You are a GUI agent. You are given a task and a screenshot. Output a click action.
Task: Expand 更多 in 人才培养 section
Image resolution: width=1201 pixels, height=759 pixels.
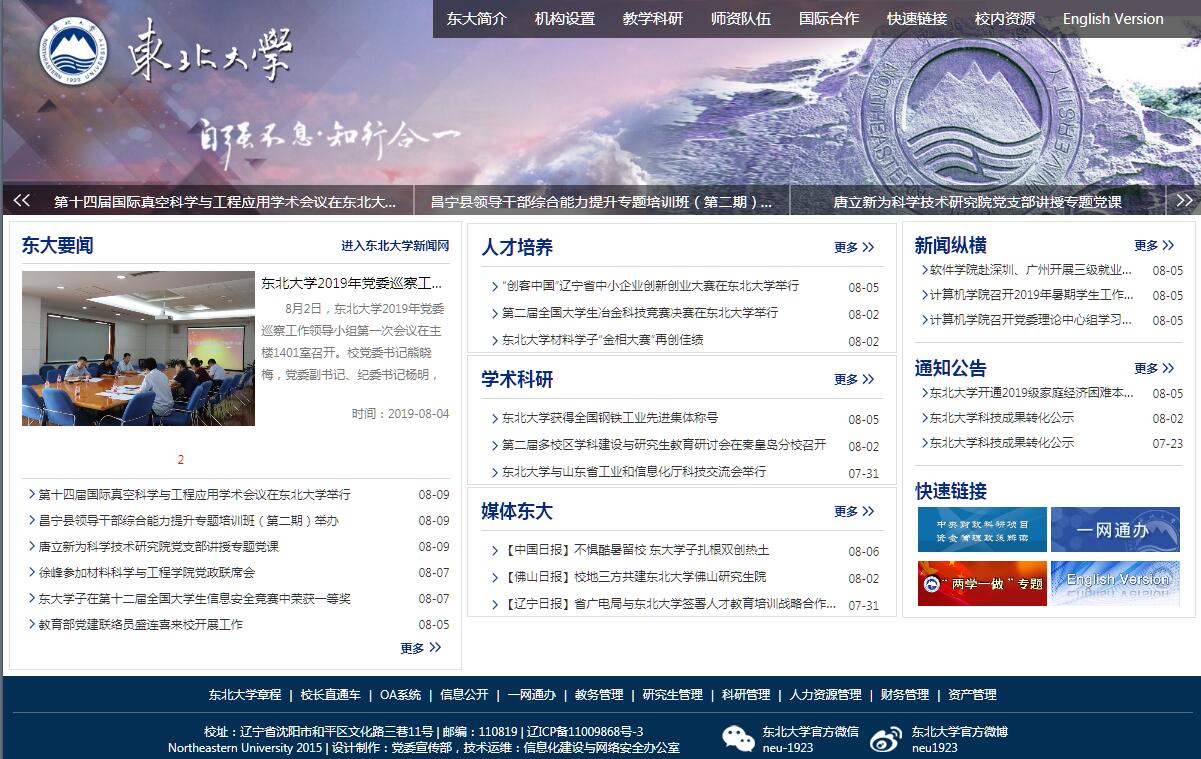pyautogui.click(x=854, y=247)
